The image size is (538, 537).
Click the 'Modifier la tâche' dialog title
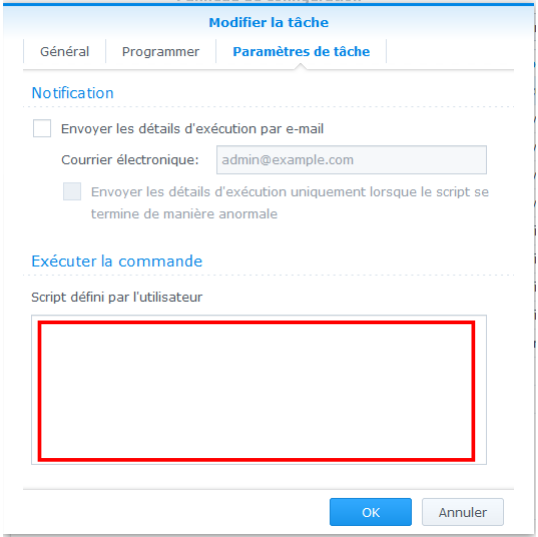tap(269, 23)
